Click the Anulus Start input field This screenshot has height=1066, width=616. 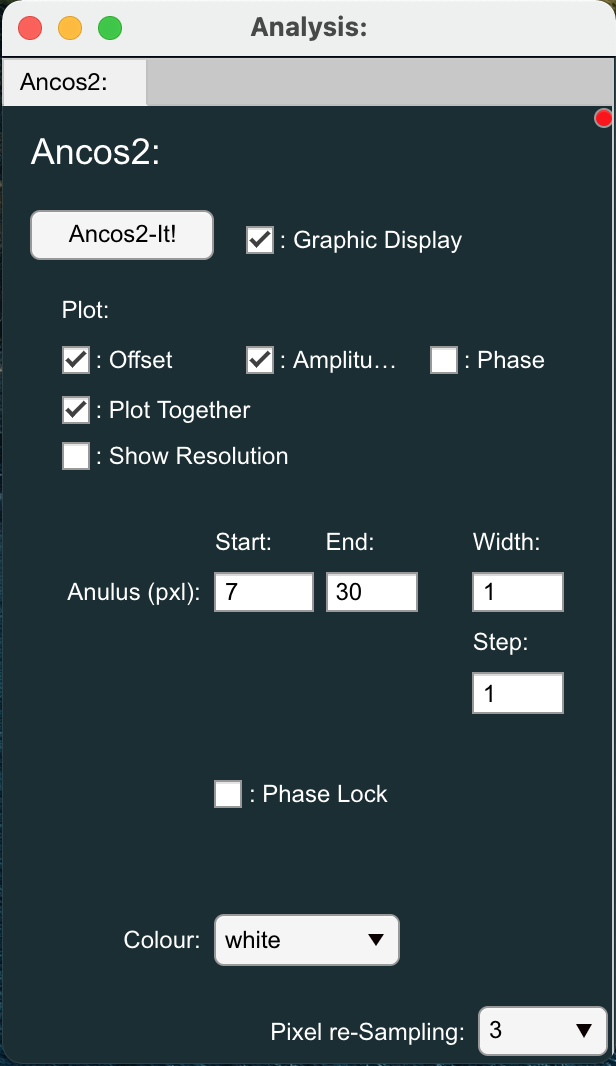click(x=264, y=592)
